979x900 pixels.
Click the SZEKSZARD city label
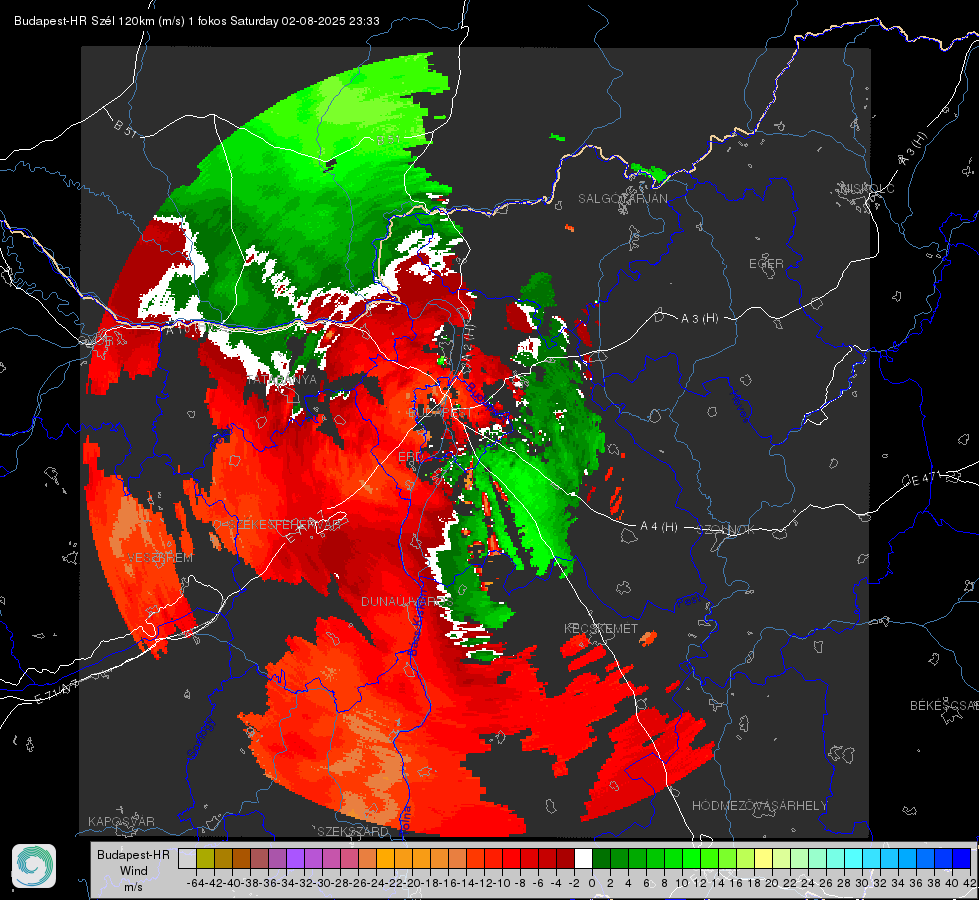pos(353,831)
